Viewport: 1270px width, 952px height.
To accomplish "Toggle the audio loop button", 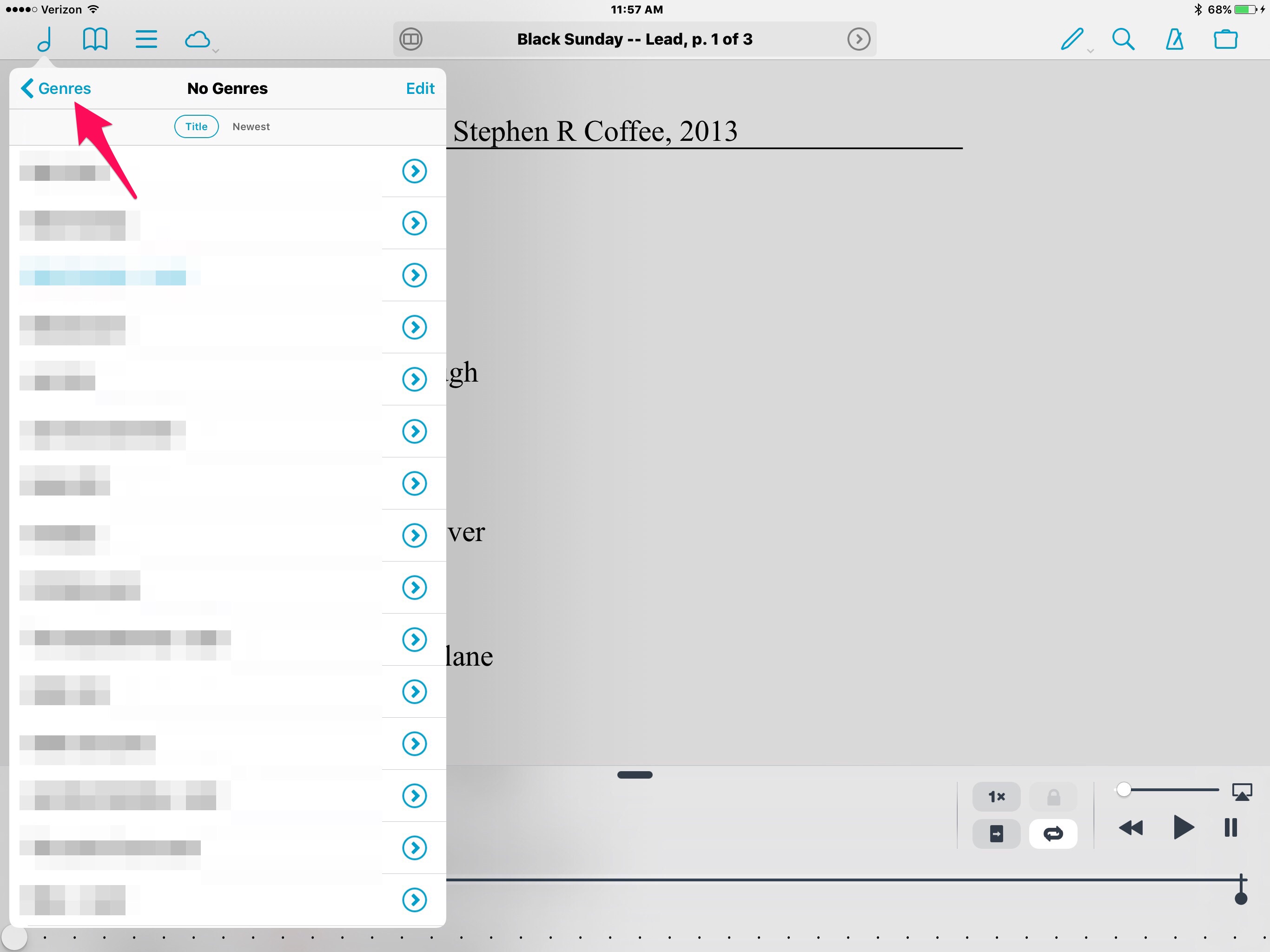I will click(1052, 833).
